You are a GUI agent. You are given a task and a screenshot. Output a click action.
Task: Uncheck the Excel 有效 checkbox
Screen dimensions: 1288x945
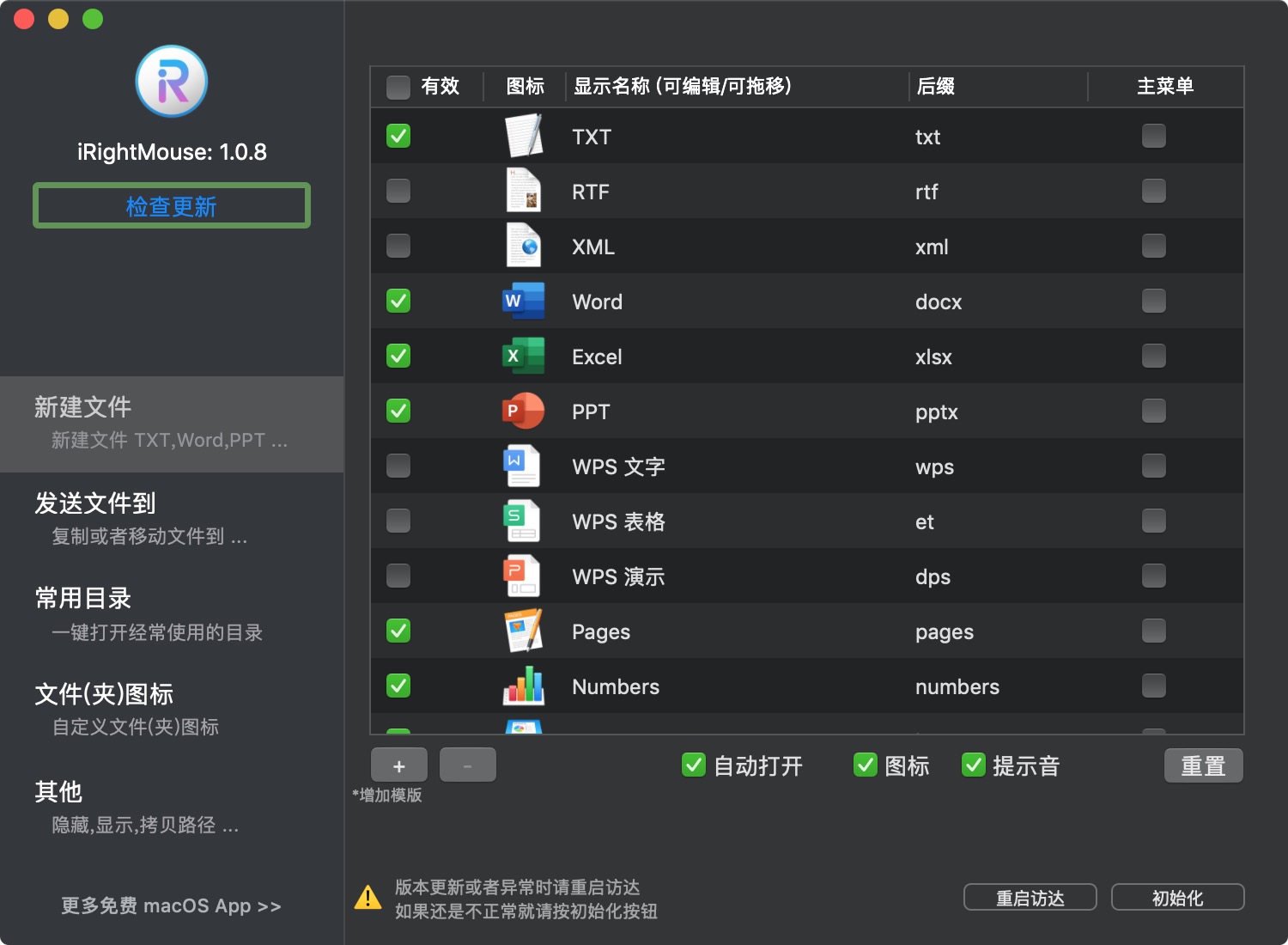pos(398,356)
